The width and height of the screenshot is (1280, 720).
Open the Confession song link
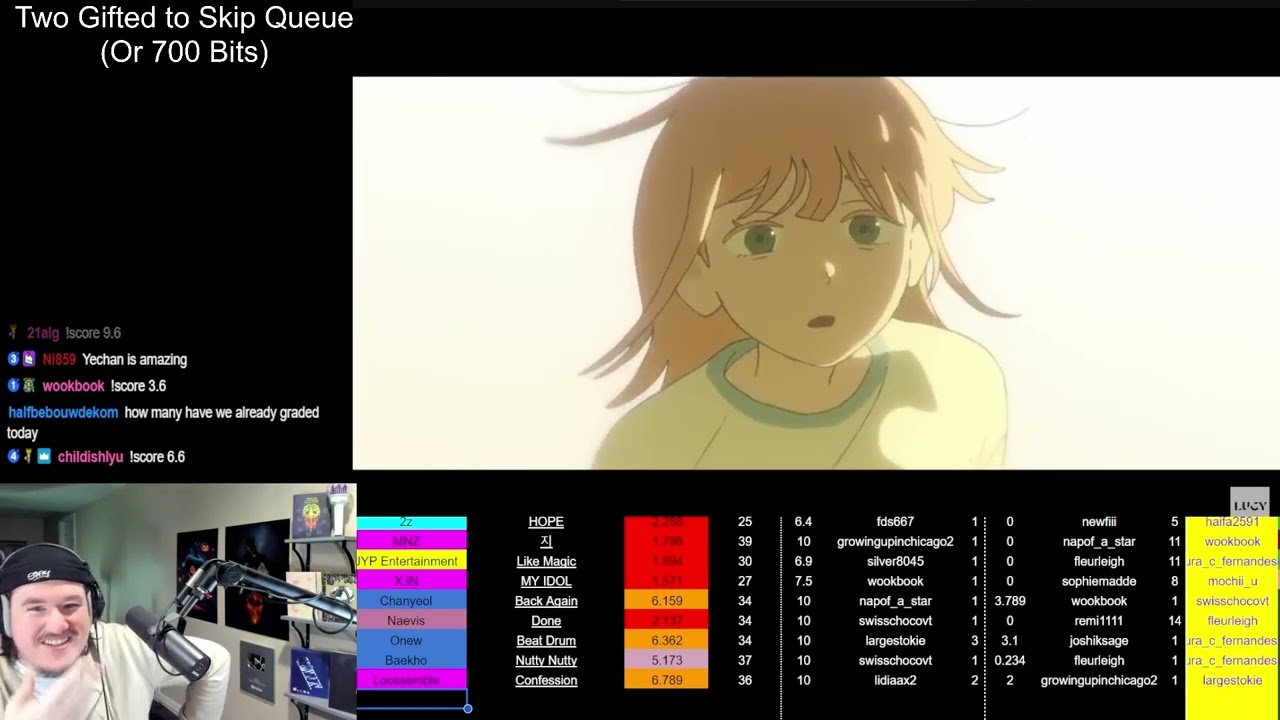coord(546,681)
